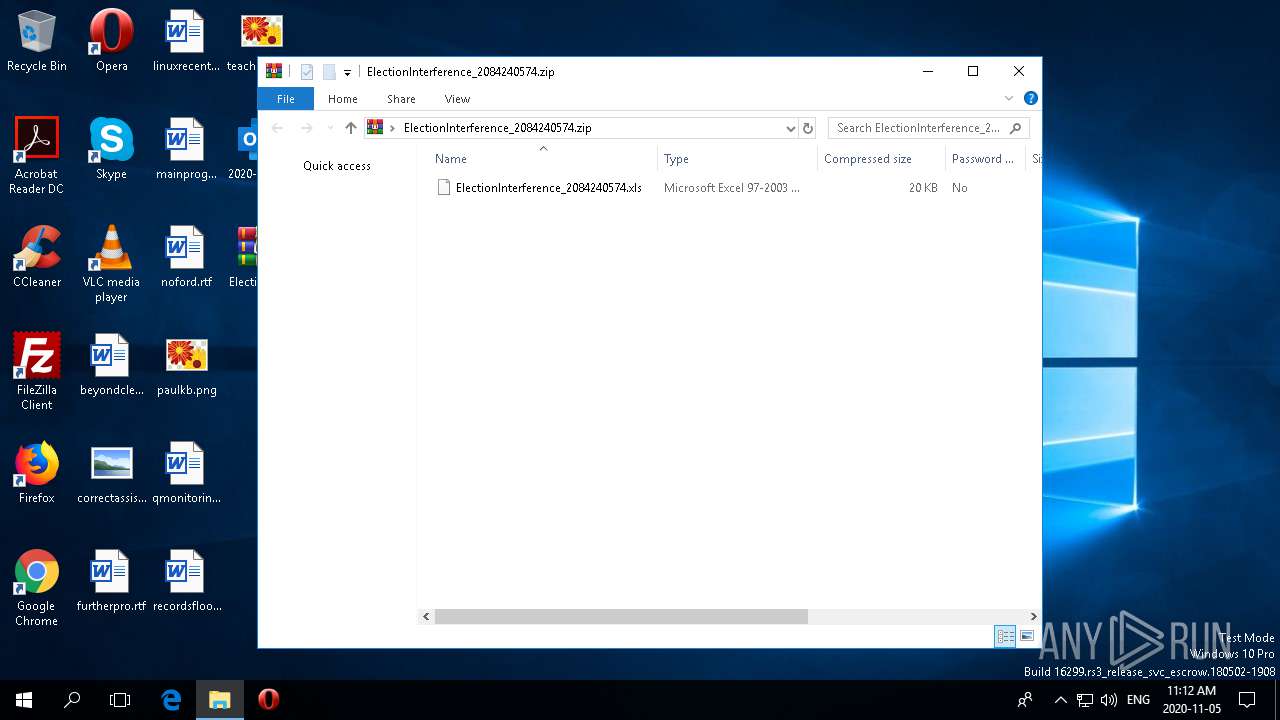Viewport: 1280px width, 720px height.
Task: Open the Share ribbon tab
Action: (x=401, y=99)
